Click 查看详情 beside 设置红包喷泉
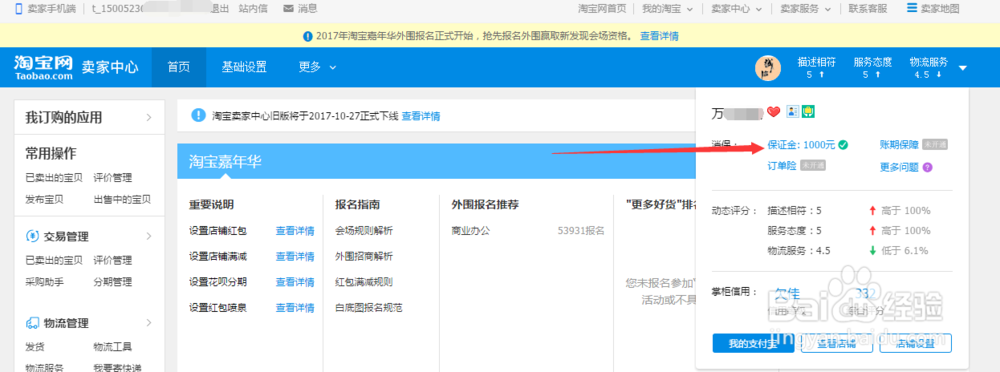Viewport: 1000px width, 372px height. tap(295, 308)
